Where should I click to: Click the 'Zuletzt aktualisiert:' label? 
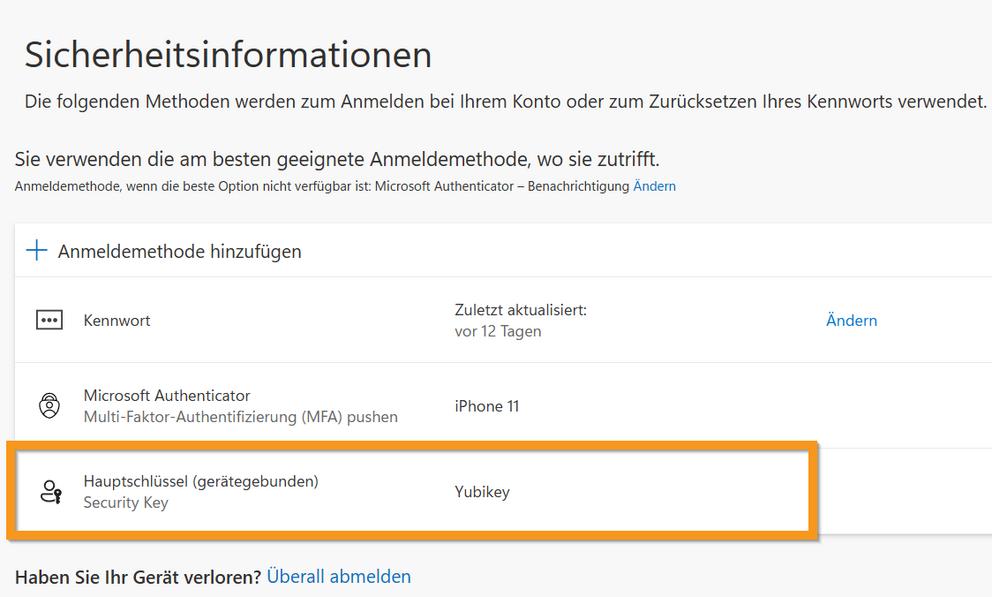point(520,310)
